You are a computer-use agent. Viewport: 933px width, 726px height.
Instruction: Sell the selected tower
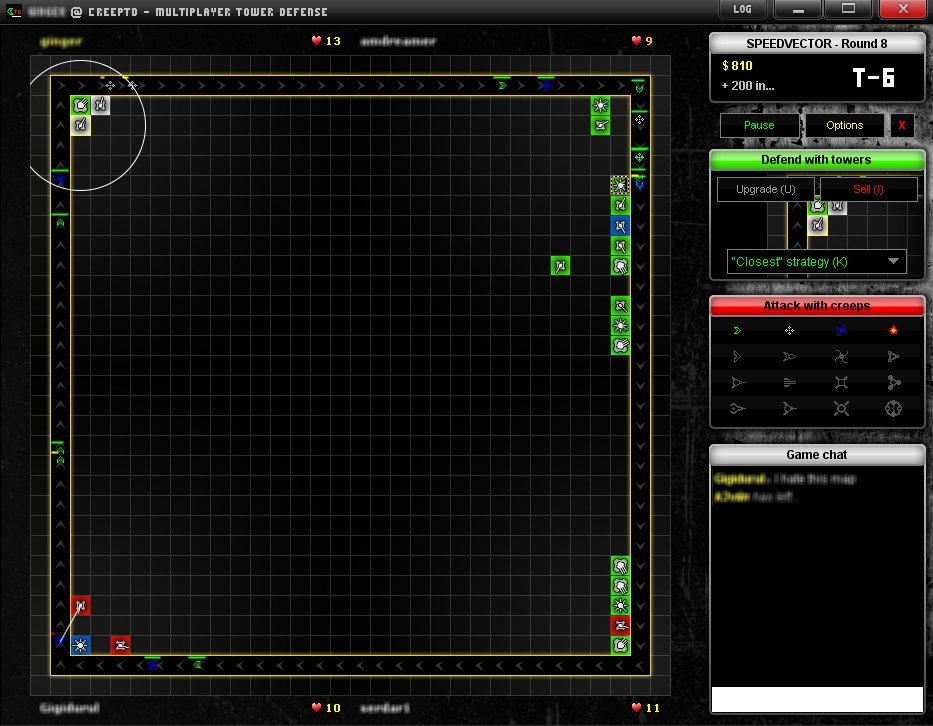[x=868, y=189]
